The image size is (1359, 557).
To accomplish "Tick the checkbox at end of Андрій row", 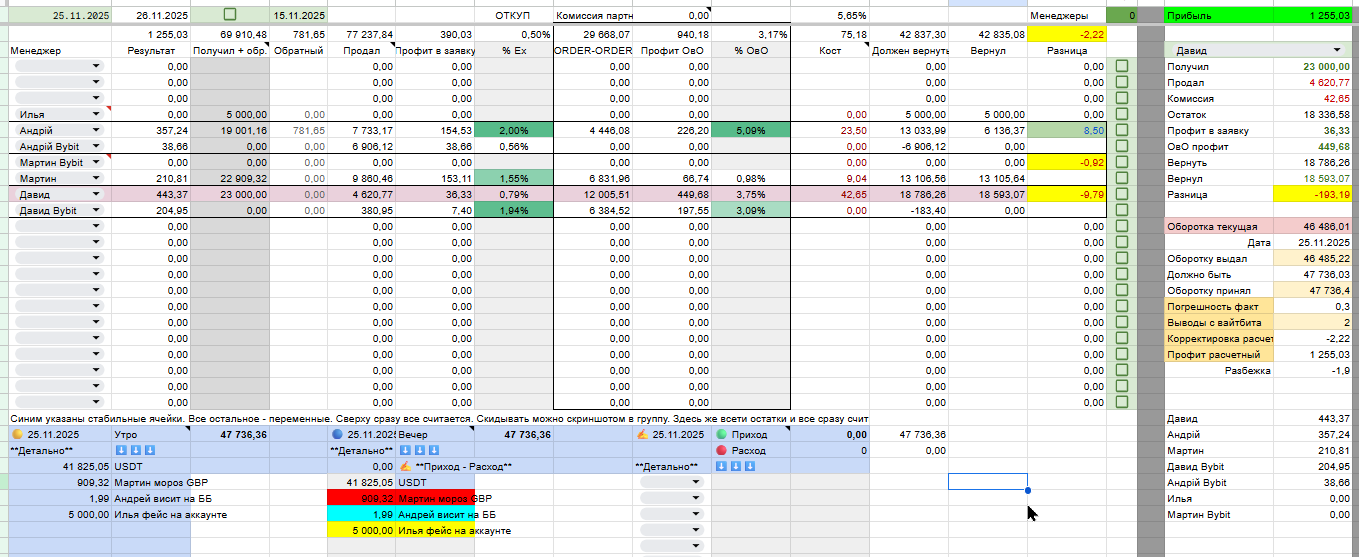I will point(1121,131).
